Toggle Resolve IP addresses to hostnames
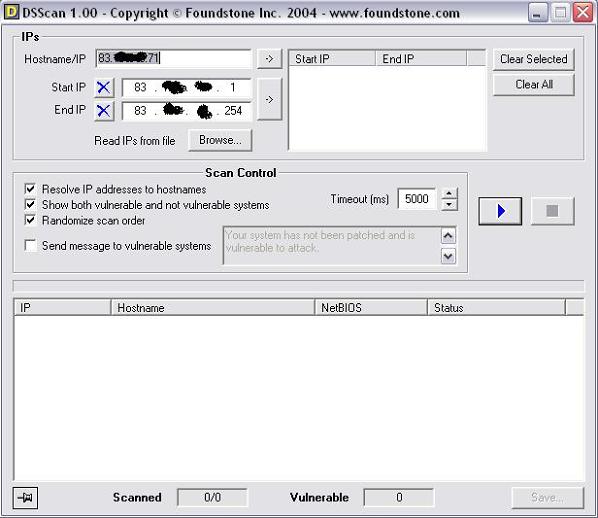This screenshot has width=598, height=518. coord(30,189)
